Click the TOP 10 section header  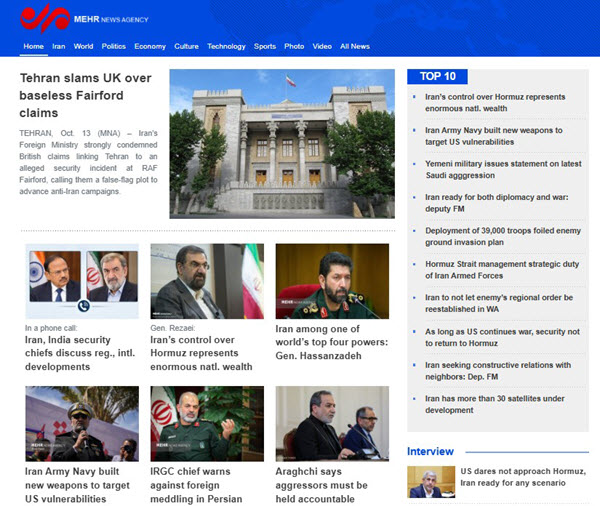click(x=437, y=77)
